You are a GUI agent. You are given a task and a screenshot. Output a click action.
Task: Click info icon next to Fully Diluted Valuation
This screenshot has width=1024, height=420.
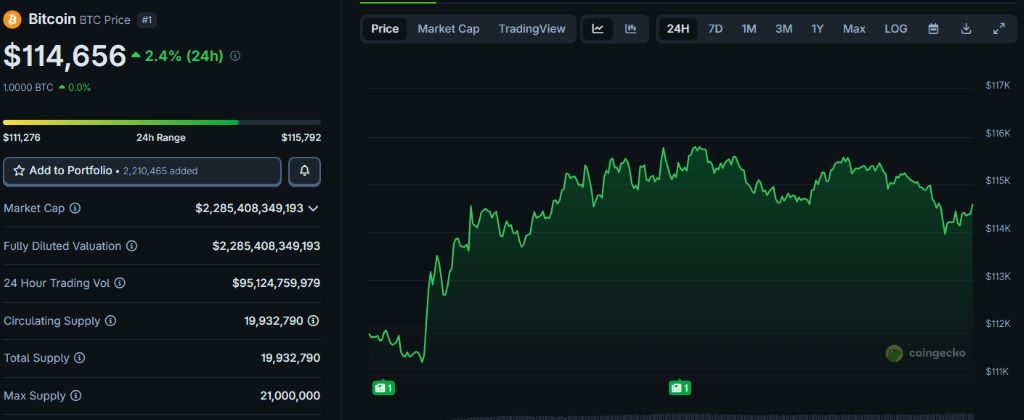(132, 246)
